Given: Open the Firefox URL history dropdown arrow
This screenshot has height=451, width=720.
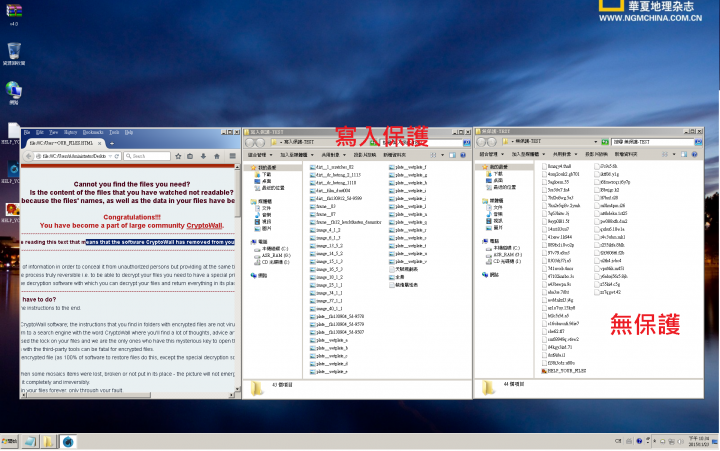Looking at the screenshot, I should (x=110, y=156).
